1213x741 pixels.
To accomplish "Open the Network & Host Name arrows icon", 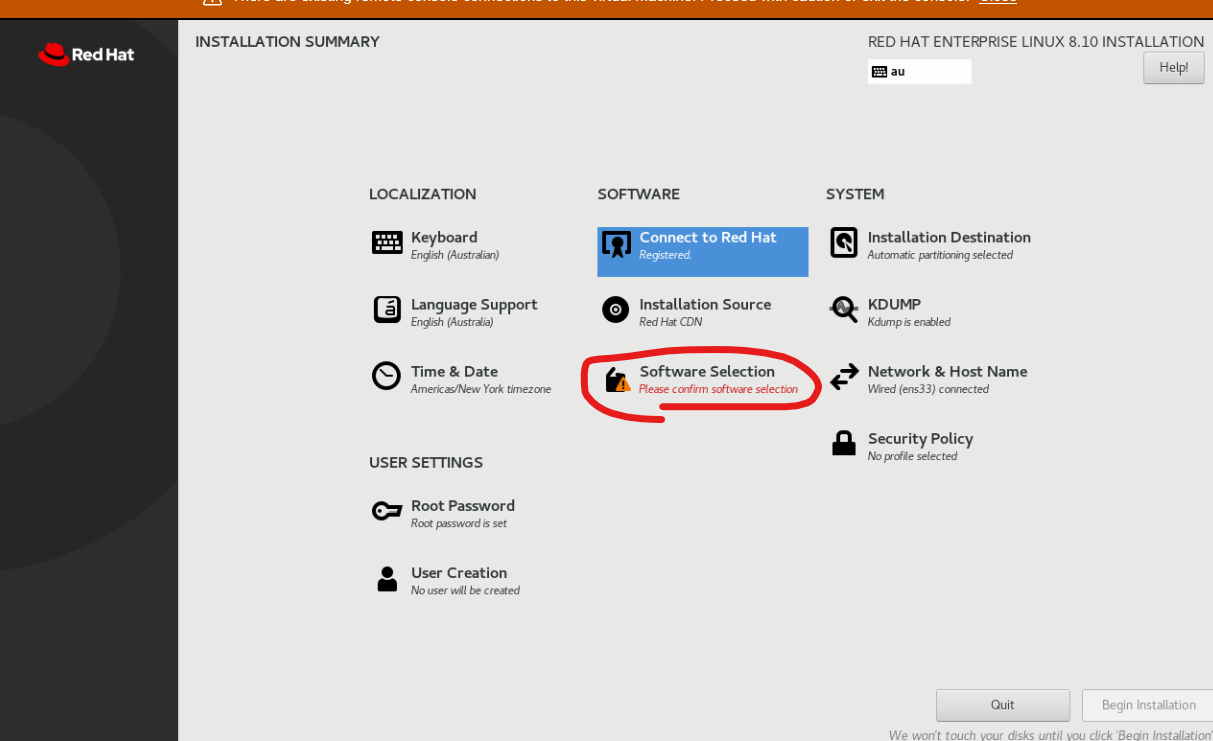I will click(844, 377).
